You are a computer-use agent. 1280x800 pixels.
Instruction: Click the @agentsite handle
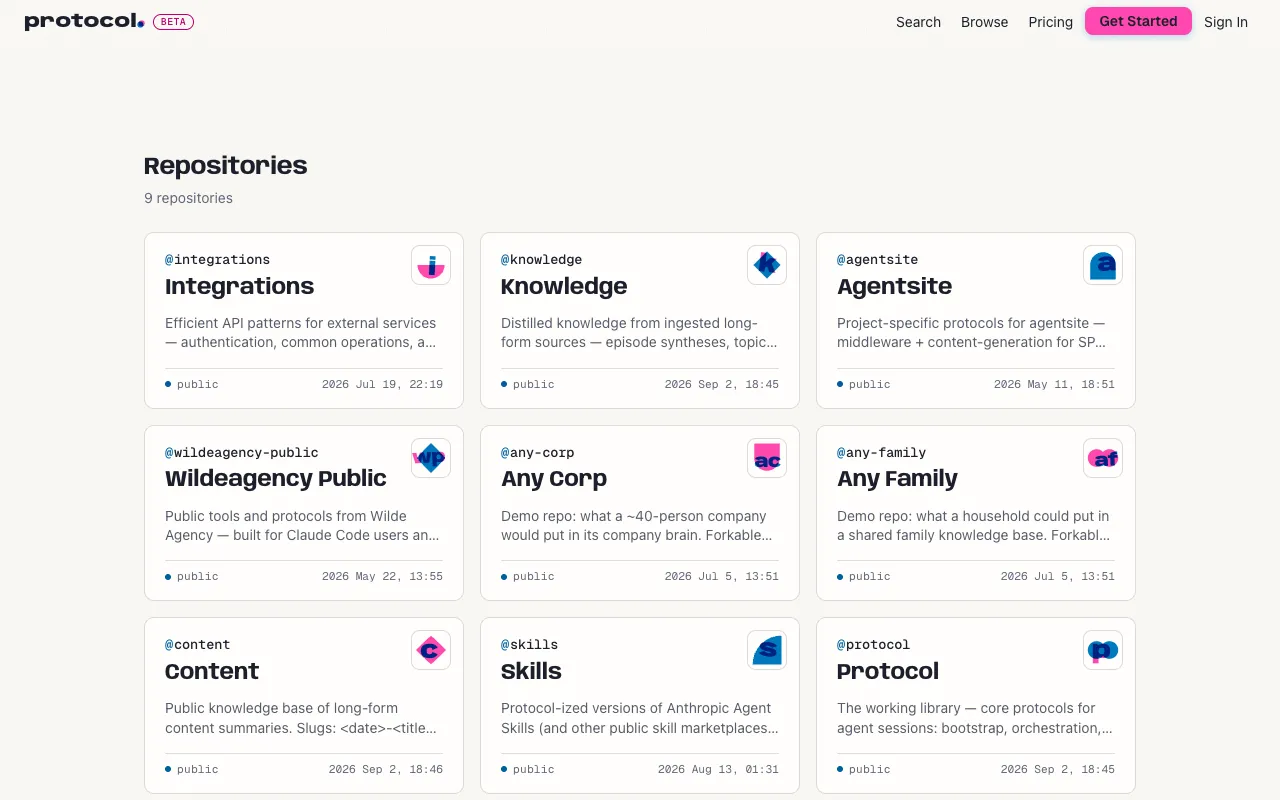coord(877,260)
